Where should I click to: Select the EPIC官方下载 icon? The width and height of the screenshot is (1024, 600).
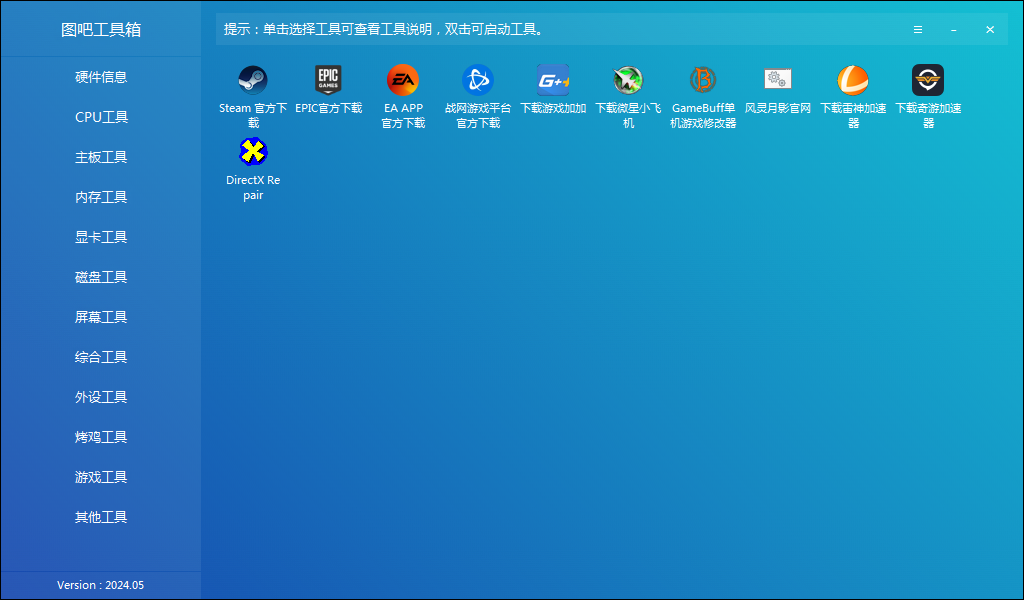[x=328, y=80]
